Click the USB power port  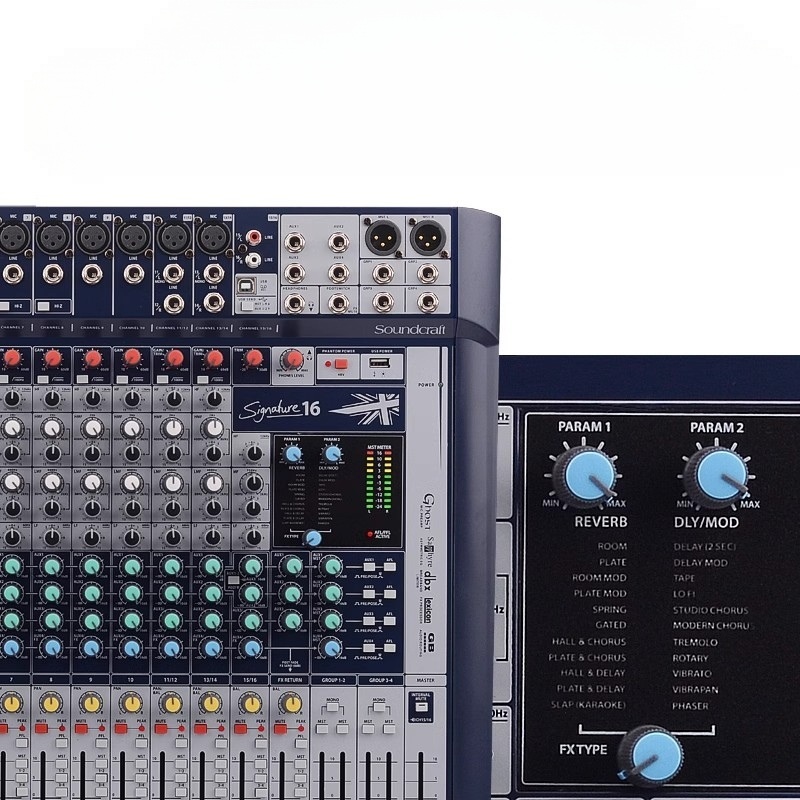tap(379, 363)
